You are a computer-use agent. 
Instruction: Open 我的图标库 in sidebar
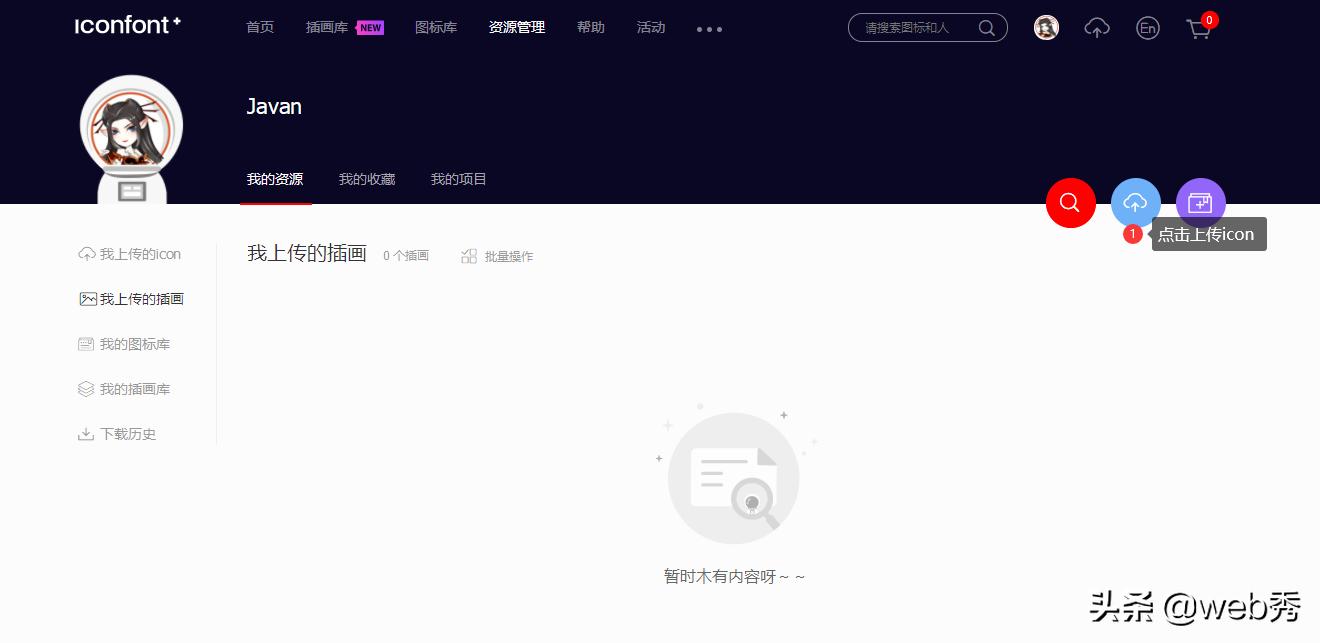(124, 344)
